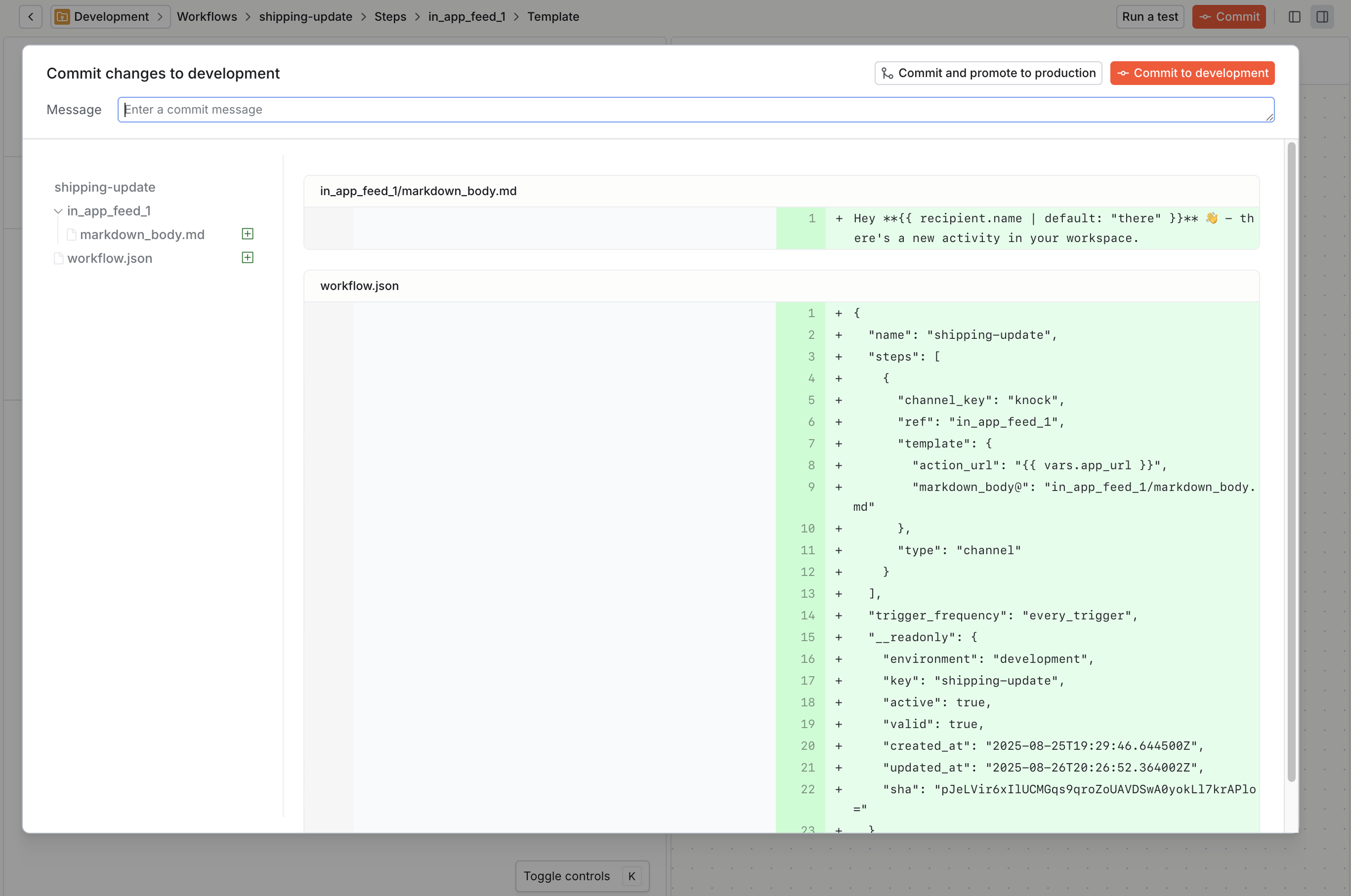Open the Development environment dropdown
Image resolution: width=1351 pixels, height=896 pixels.
(x=110, y=17)
